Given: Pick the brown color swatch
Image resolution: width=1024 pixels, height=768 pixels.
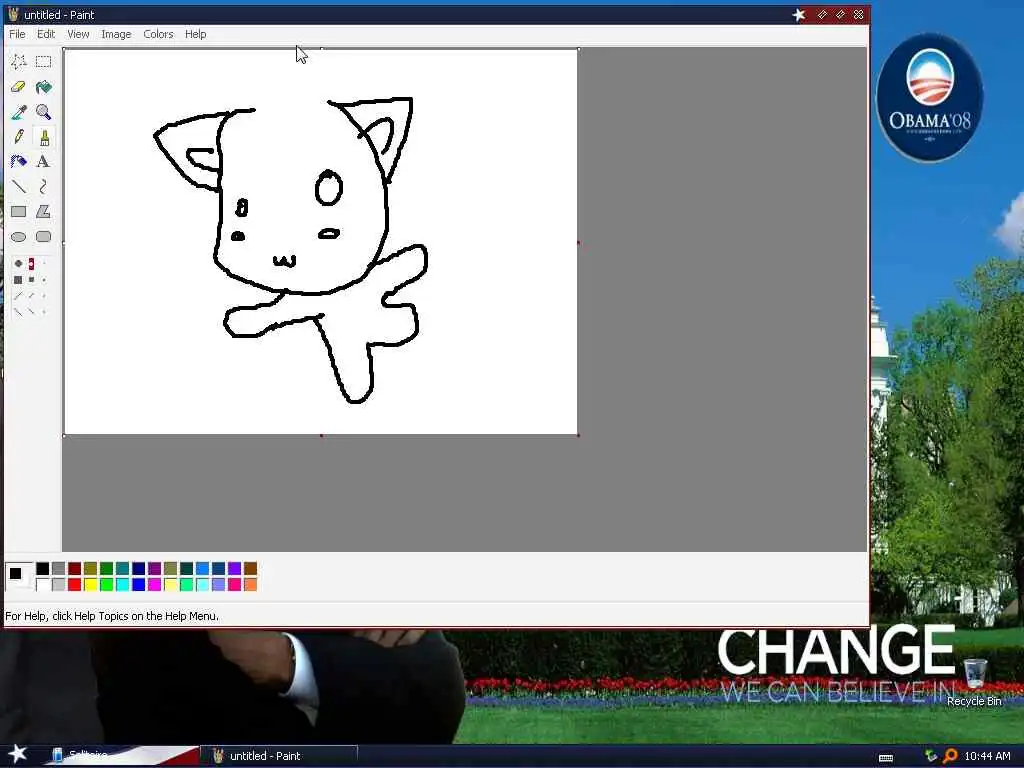Looking at the screenshot, I should coord(250,569).
